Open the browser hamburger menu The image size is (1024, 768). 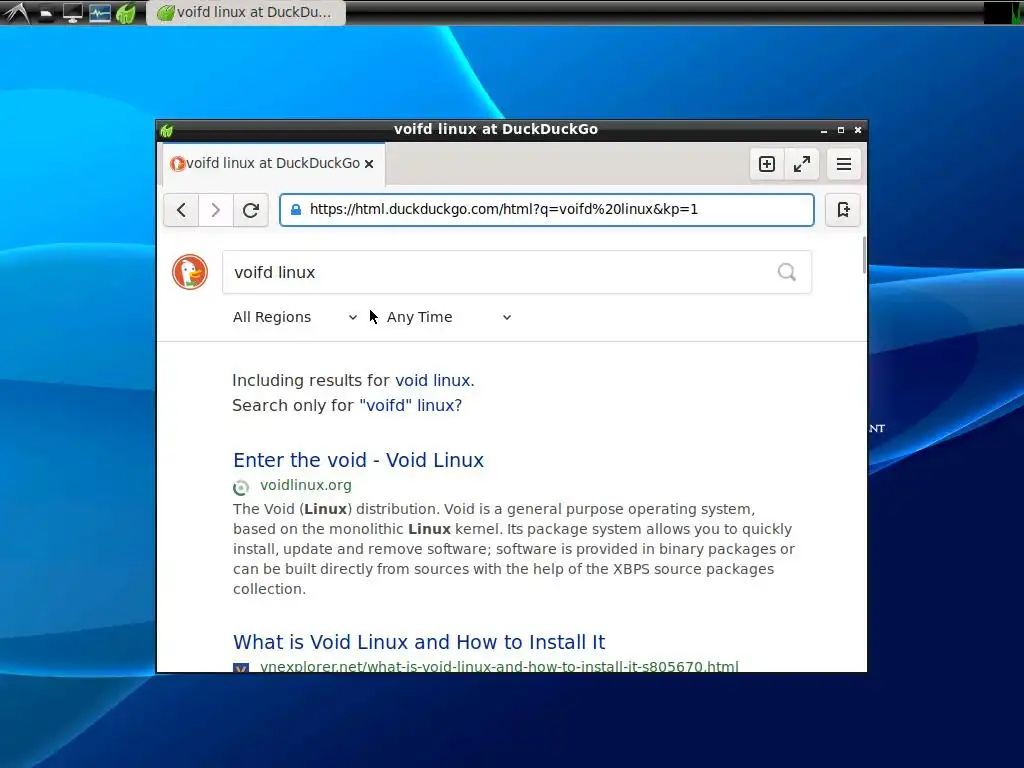(844, 164)
